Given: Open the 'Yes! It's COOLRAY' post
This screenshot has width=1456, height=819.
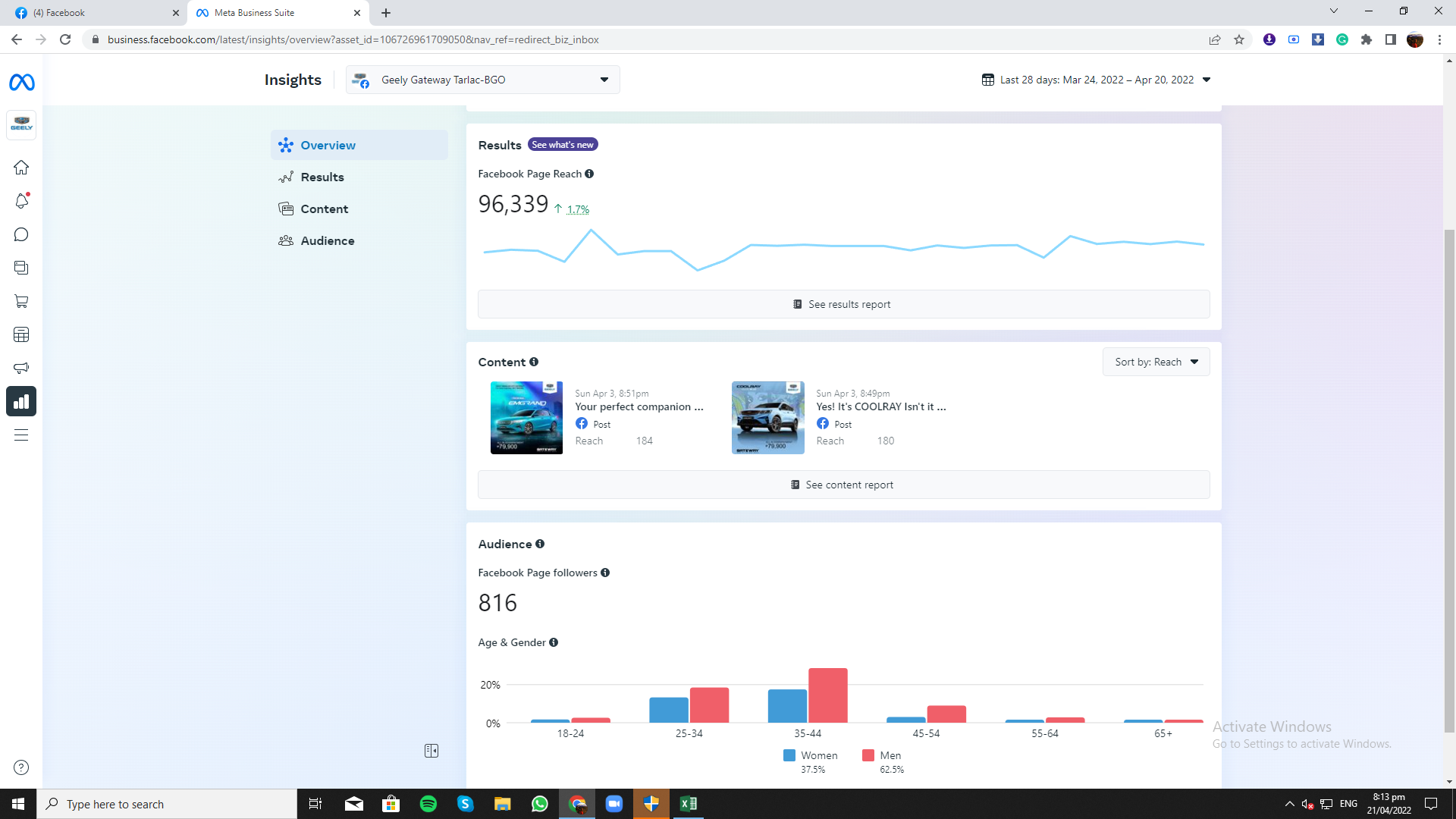Looking at the screenshot, I should tap(881, 406).
